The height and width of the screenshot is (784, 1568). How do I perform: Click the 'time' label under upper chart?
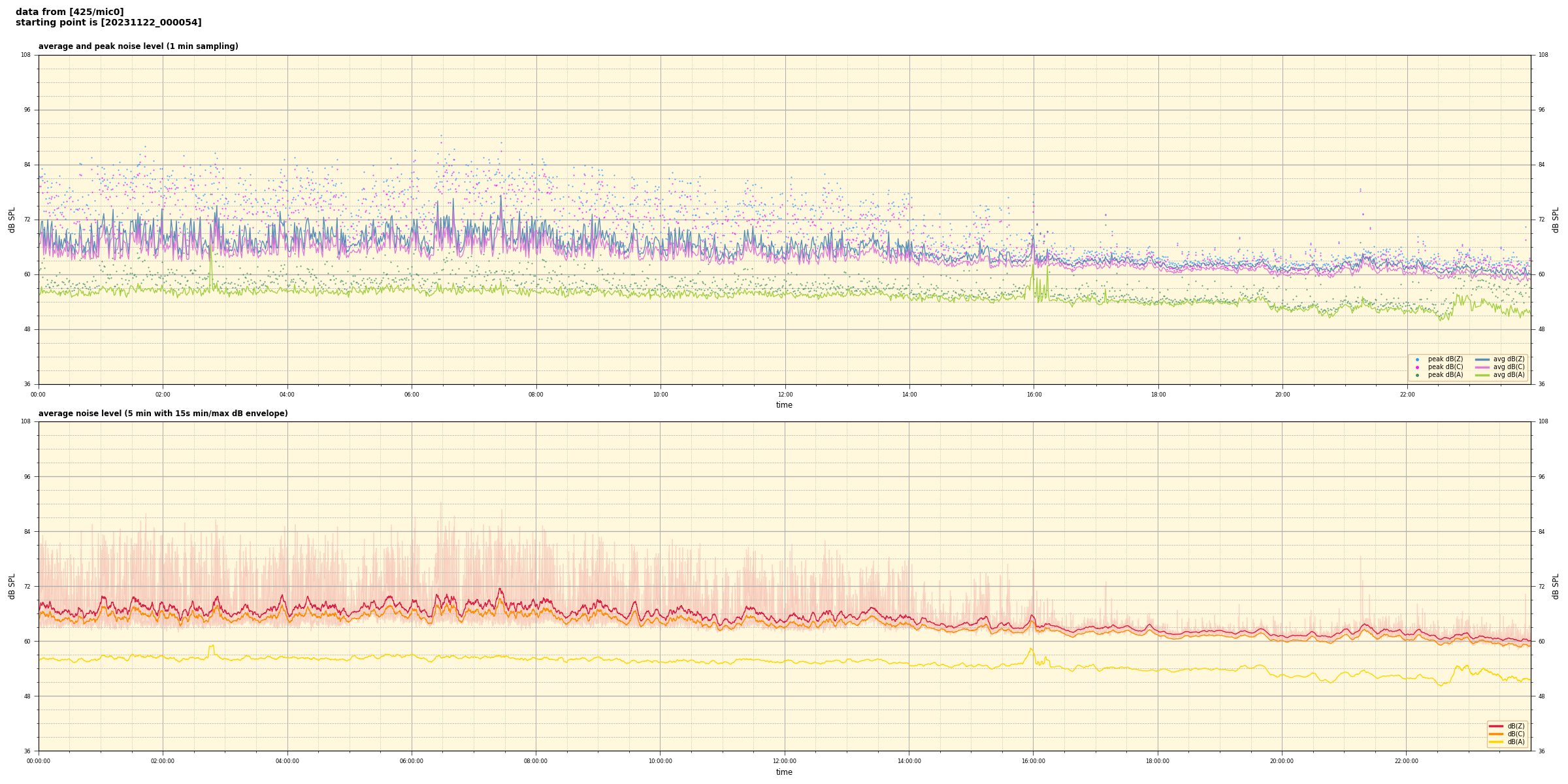click(784, 405)
